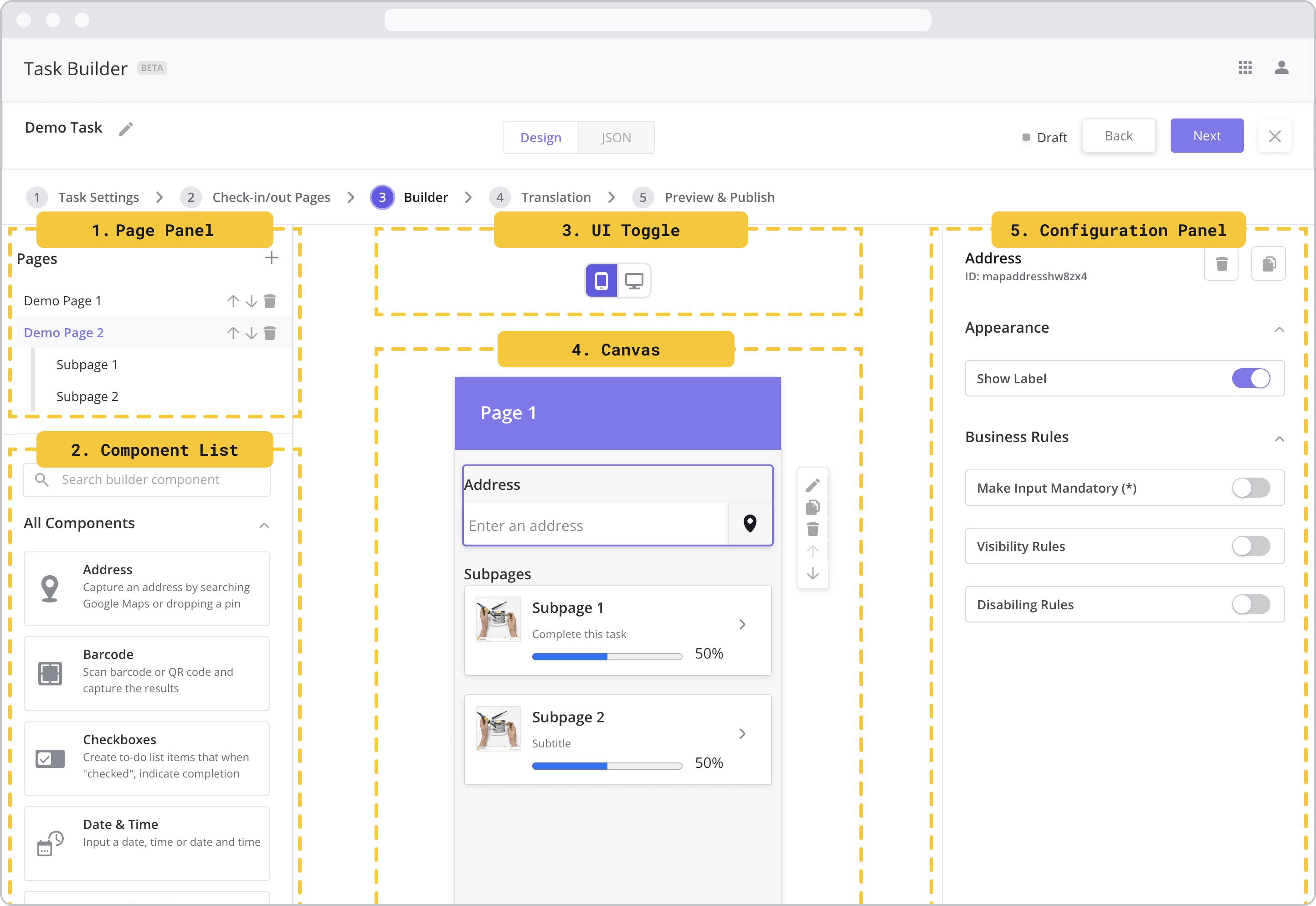
Task: Add a new page with plus icon
Action: [x=271, y=258]
